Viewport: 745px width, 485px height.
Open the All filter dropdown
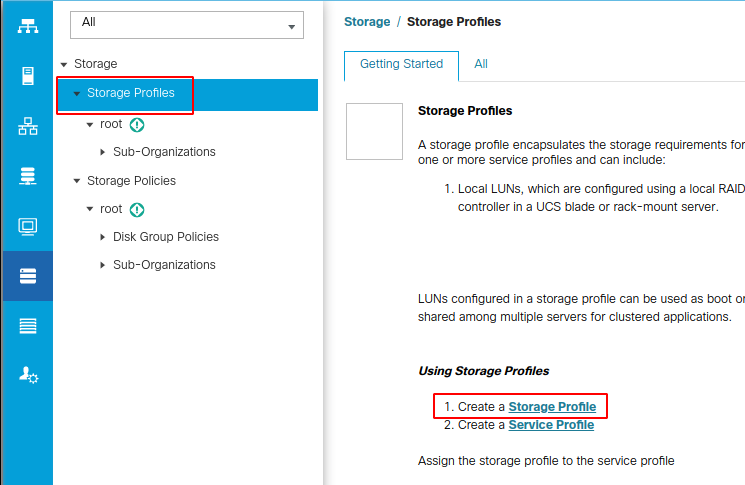[187, 25]
